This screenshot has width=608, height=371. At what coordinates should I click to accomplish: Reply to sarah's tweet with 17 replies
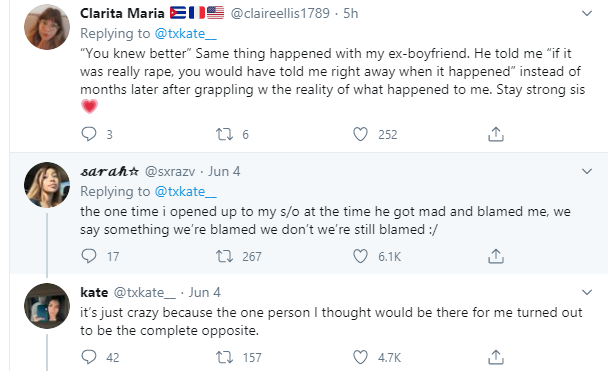tap(89, 256)
